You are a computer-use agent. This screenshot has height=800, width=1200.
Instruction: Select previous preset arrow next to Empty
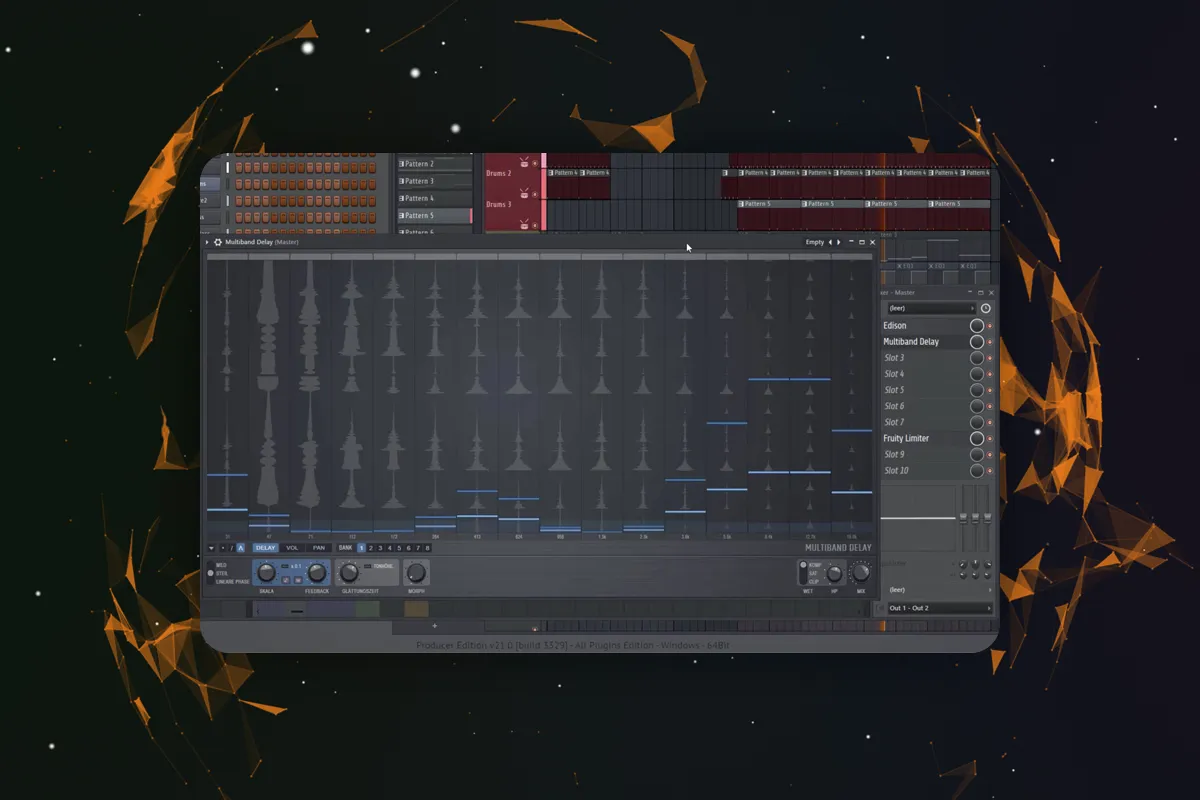(830, 242)
